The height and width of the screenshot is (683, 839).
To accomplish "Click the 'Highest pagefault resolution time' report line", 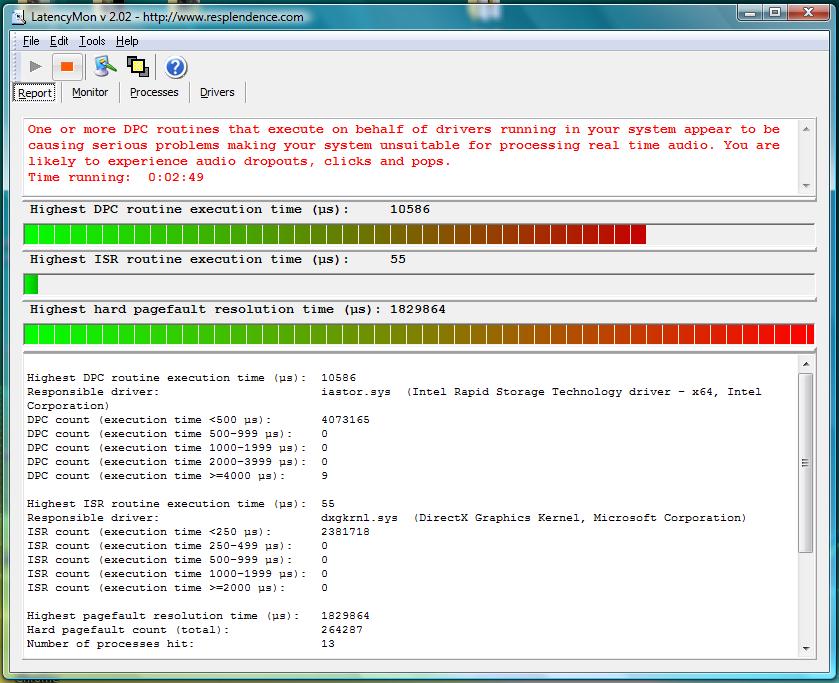I will click(198, 616).
